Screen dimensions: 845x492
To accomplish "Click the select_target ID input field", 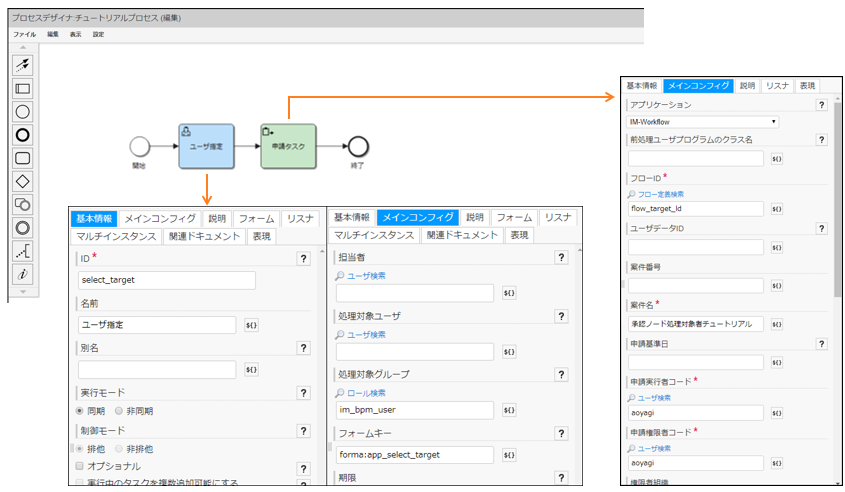I will pos(167,280).
